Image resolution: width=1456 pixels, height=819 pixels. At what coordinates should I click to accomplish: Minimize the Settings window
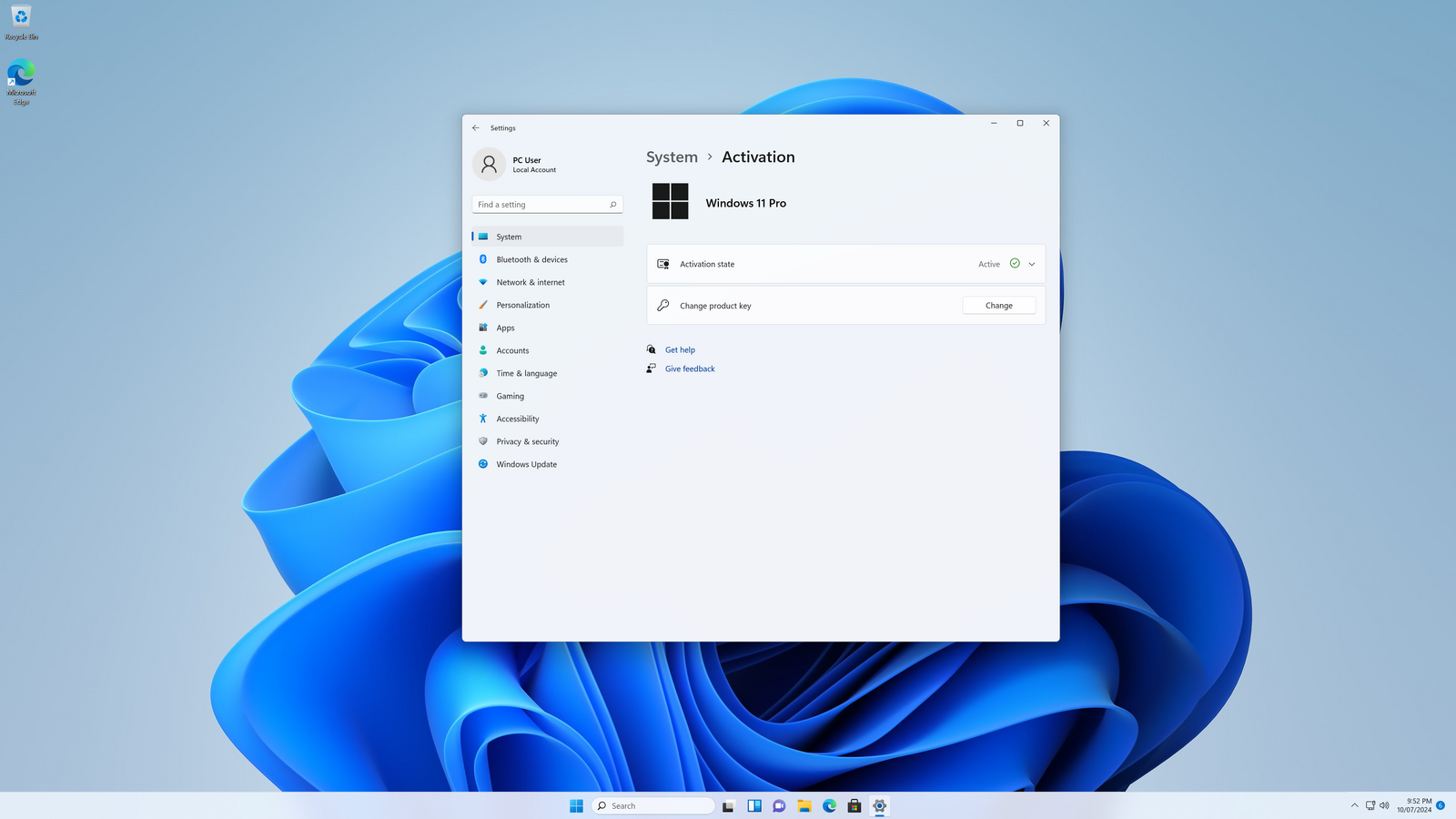tap(994, 123)
